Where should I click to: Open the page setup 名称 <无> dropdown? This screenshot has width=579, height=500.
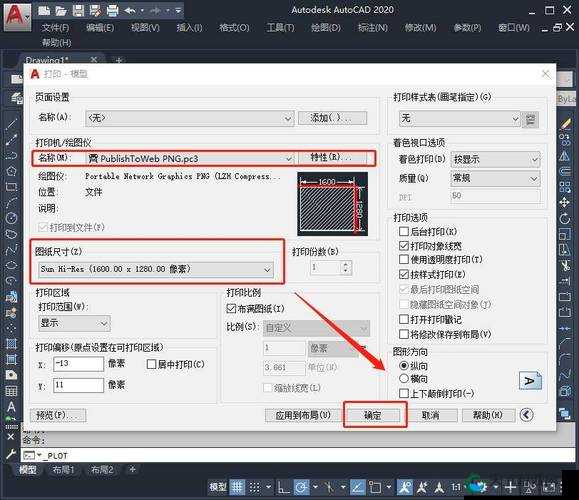(190, 118)
